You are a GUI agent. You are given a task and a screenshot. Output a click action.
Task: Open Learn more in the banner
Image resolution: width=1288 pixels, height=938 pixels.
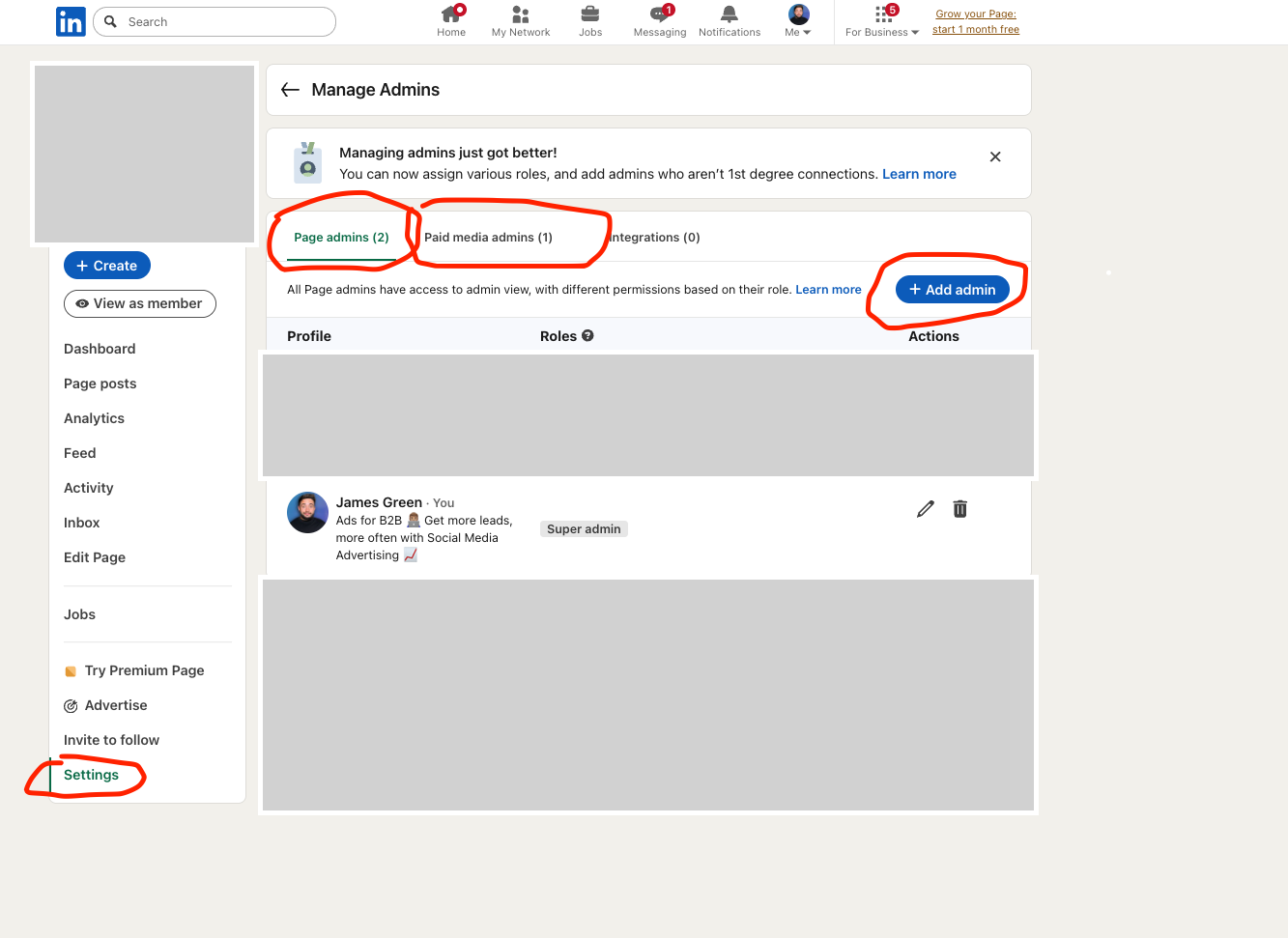(919, 174)
